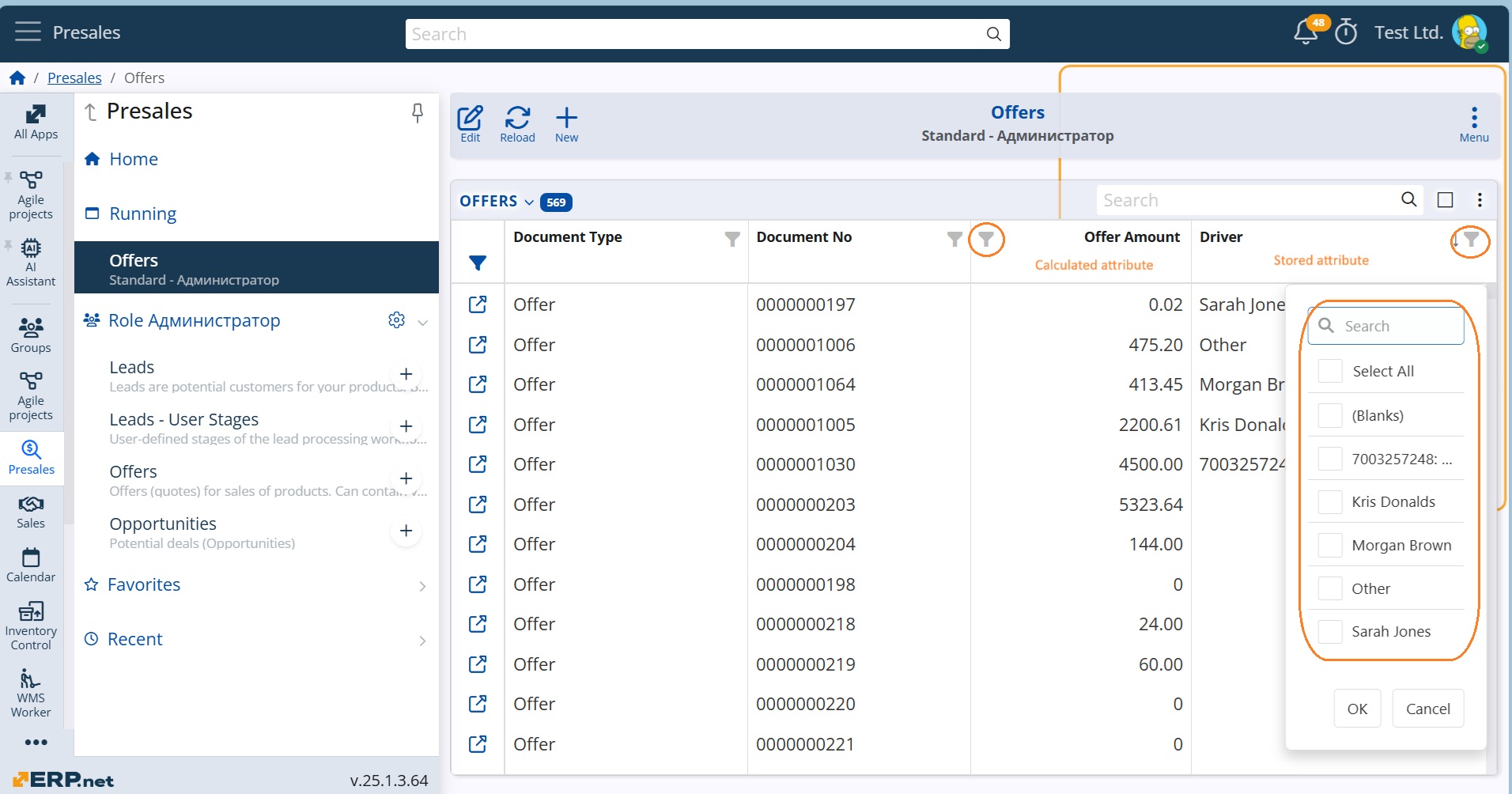Open the hamburger navigation menu
Image resolution: width=1512 pixels, height=794 pixels.
pos(28,32)
